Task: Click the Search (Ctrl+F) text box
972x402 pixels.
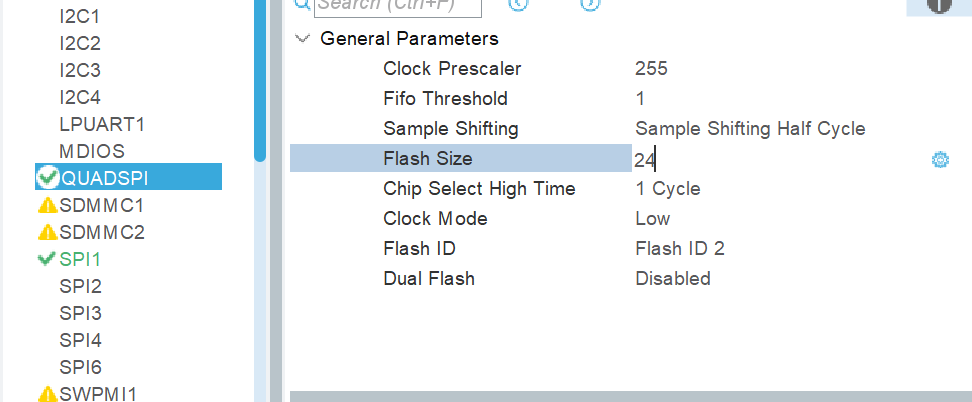Action: (397, 5)
